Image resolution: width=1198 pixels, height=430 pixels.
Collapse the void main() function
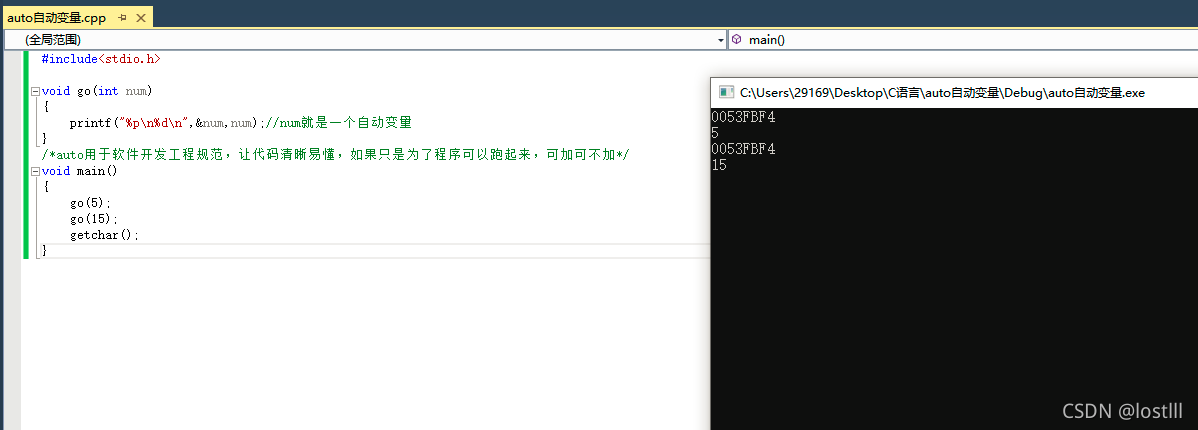tap(35, 171)
